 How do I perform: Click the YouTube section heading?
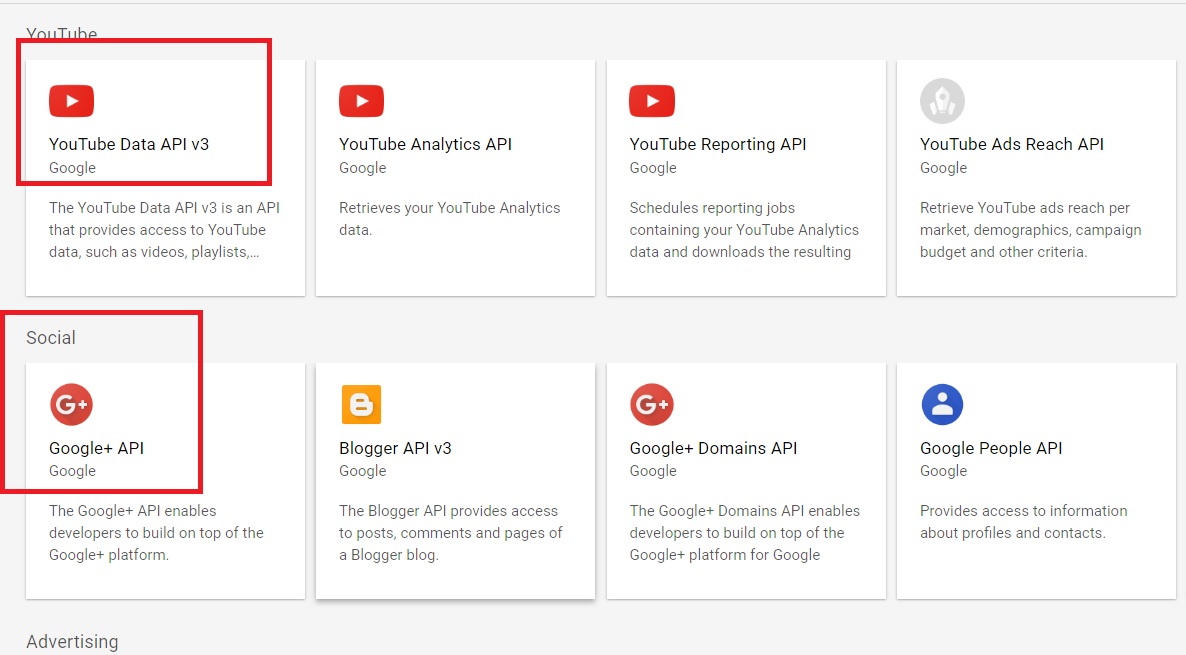click(x=61, y=34)
